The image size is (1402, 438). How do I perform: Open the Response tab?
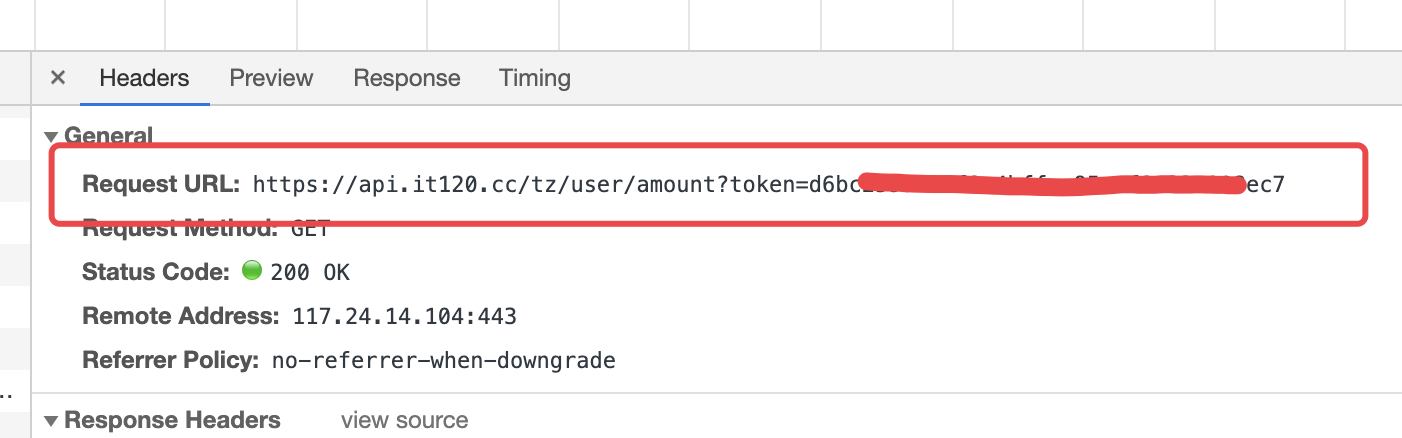(x=407, y=78)
